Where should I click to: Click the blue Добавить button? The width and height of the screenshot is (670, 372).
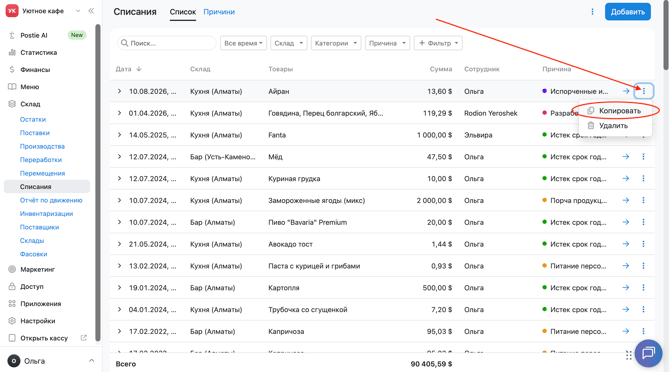[628, 12]
